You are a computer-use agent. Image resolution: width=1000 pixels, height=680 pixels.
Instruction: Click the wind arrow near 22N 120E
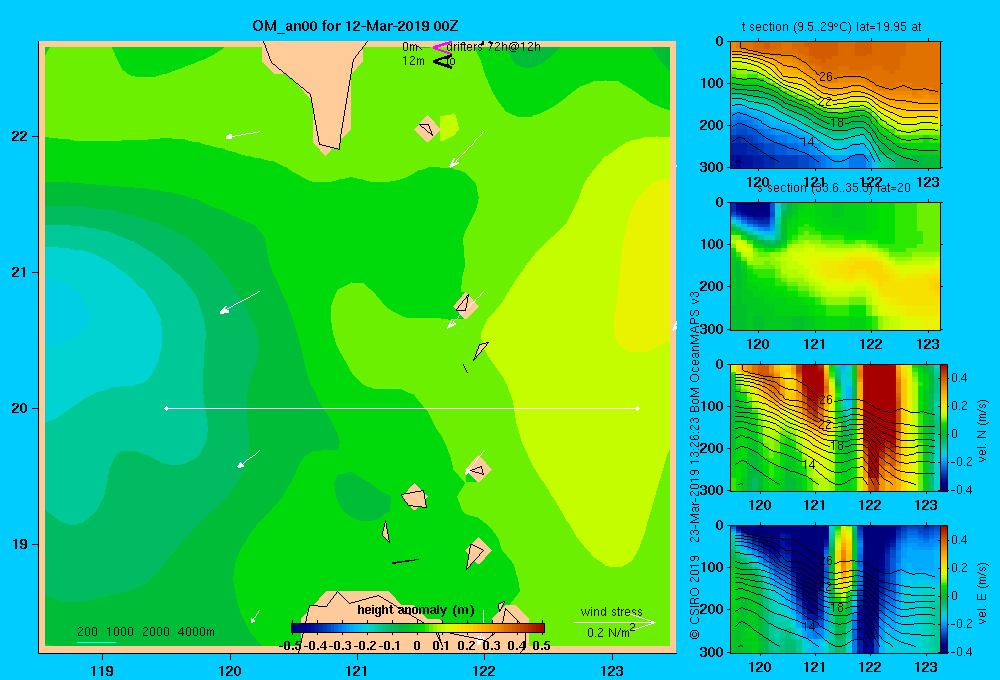(x=242, y=134)
